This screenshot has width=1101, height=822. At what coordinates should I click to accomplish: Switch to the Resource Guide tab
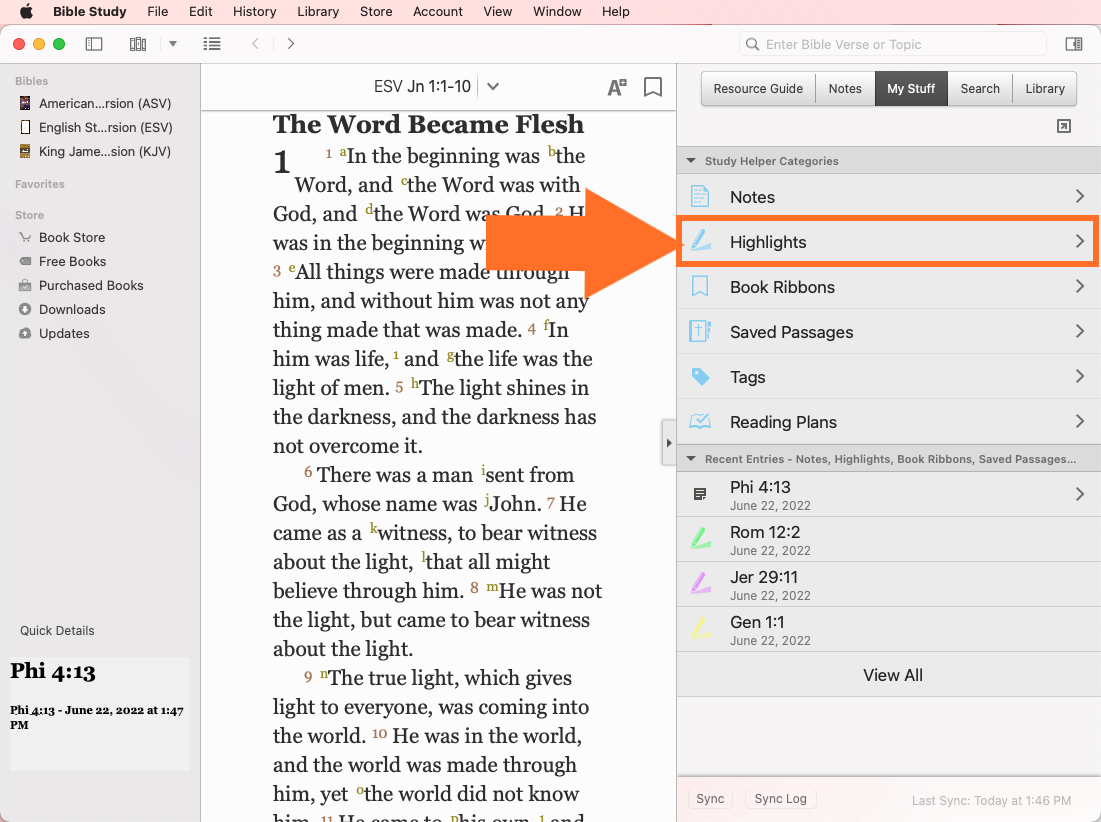(758, 88)
